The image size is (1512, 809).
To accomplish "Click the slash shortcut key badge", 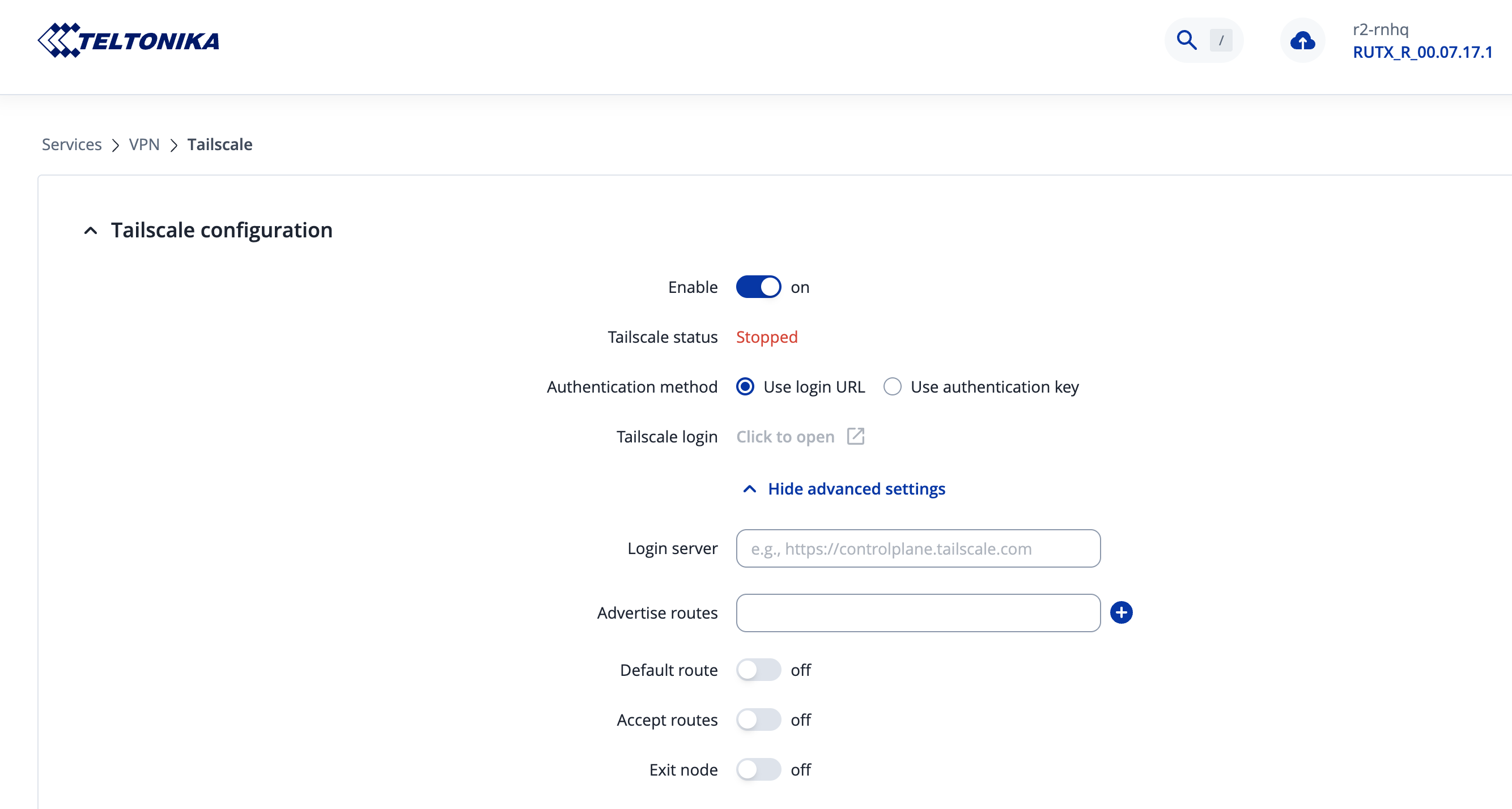I will [1221, 40].
